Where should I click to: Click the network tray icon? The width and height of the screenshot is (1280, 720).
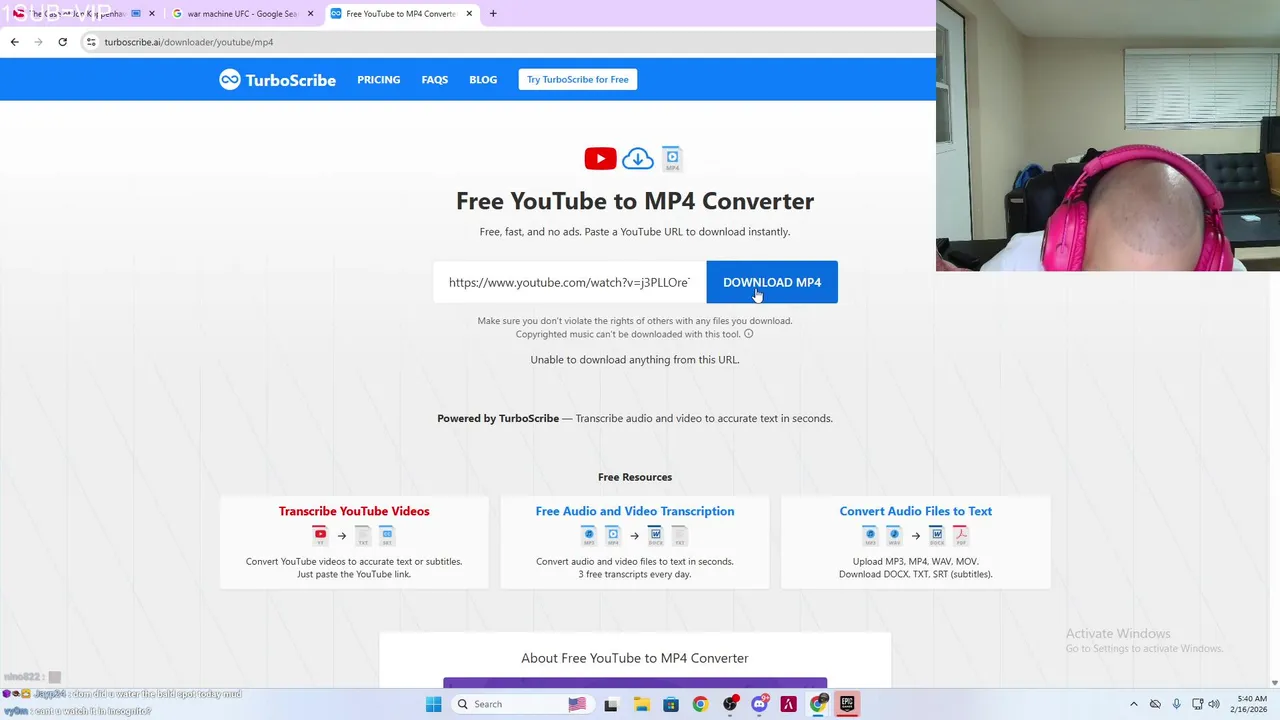pos(1197,704)
